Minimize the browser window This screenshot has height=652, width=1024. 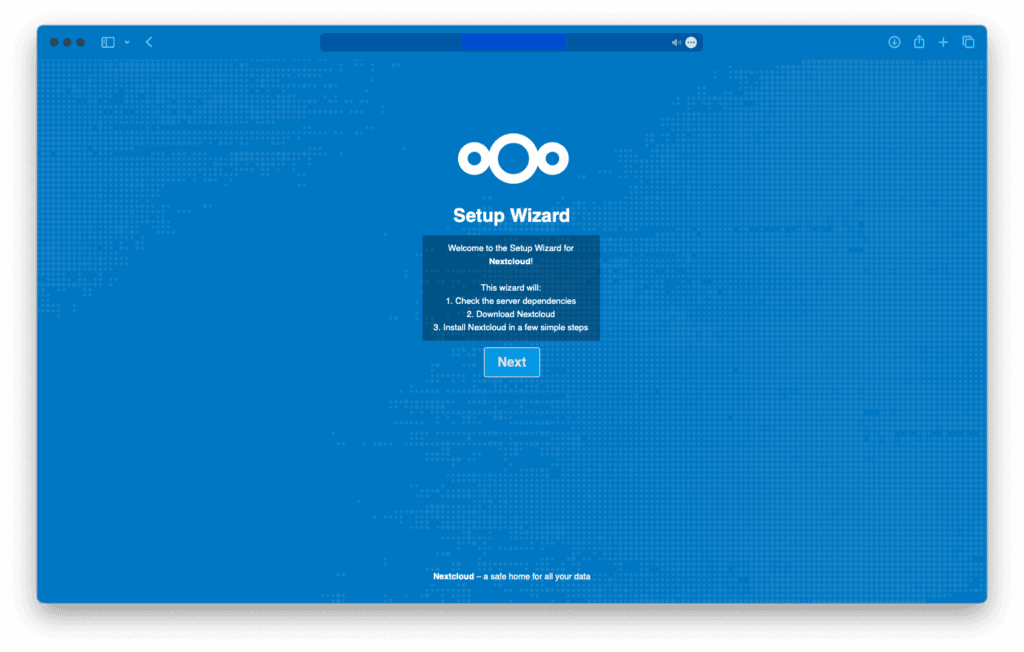(68, 42)
